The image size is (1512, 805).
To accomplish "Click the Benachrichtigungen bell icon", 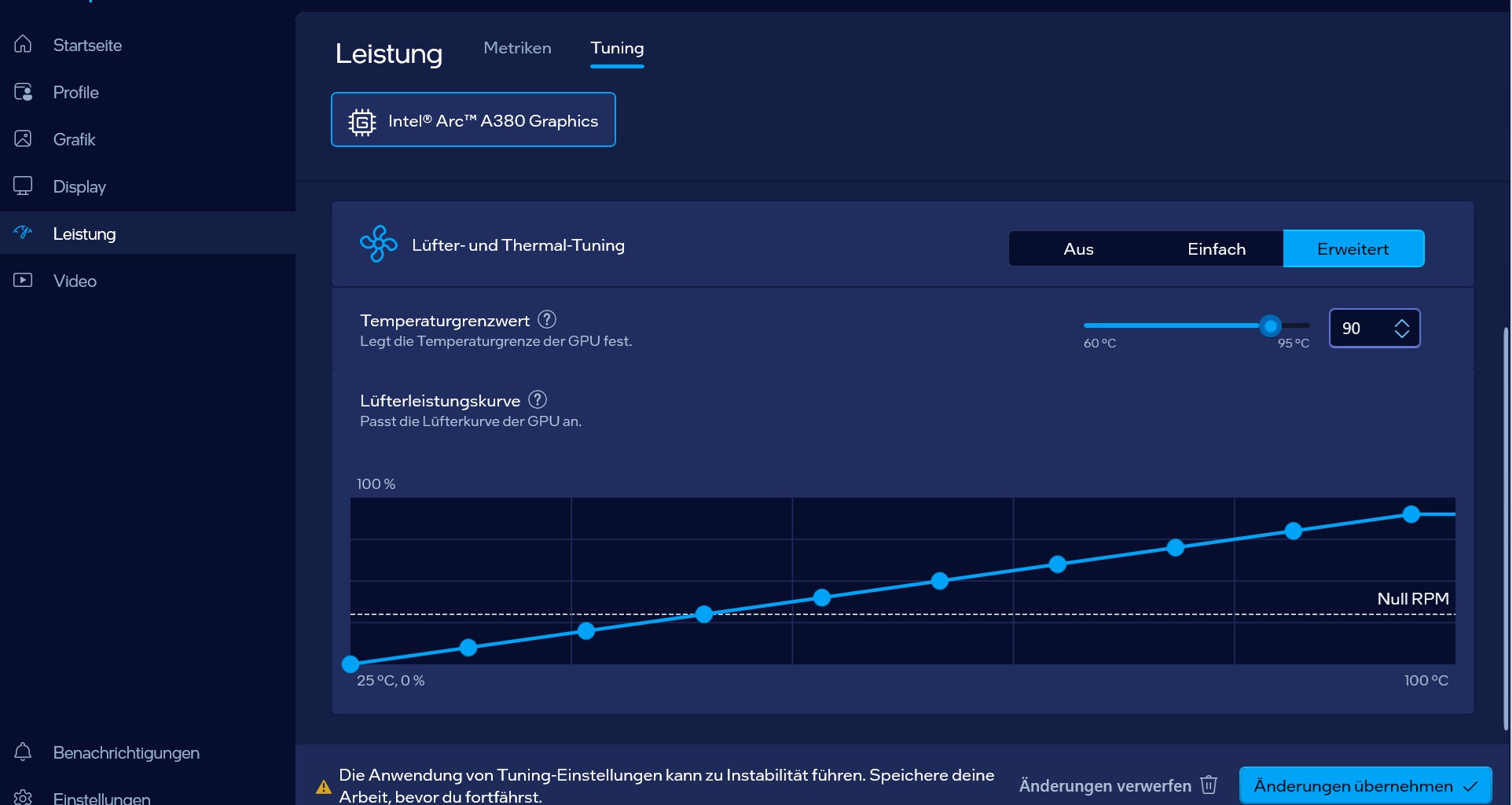I will pos(23,752).
